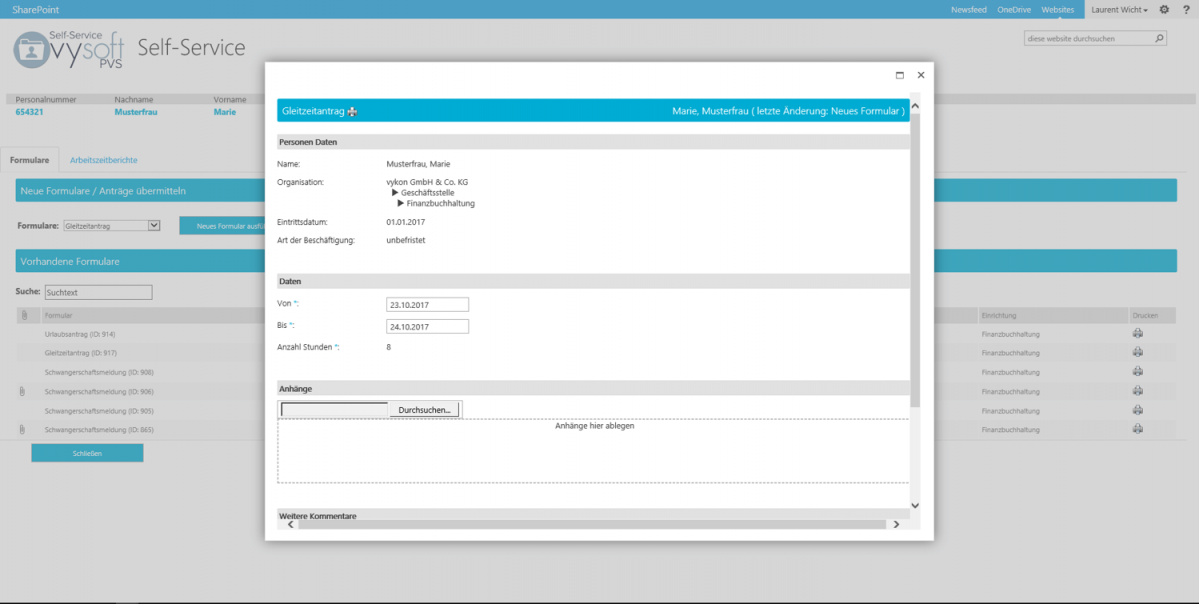Print the Schwangerschaftsmeldung (ID: 908) form
Viewport: 1199px width, 604px height.
click(1137, 372)
